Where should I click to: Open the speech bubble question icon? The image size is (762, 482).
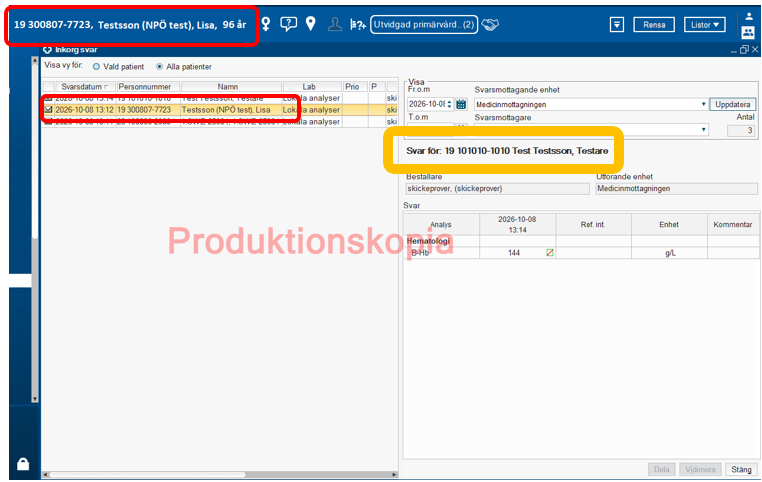click(x=289, y=24)
